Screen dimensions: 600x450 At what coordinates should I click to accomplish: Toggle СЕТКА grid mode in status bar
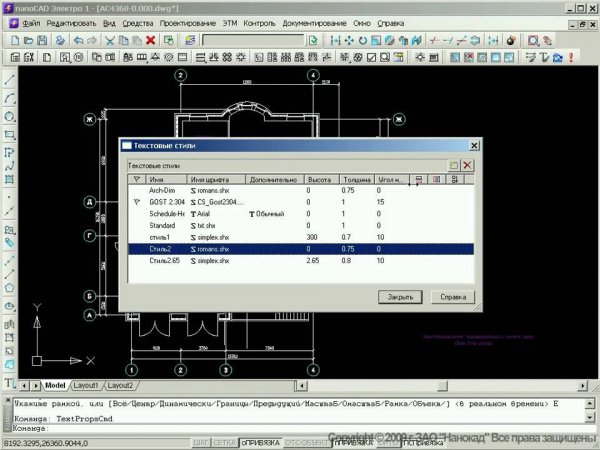point(224,443)
